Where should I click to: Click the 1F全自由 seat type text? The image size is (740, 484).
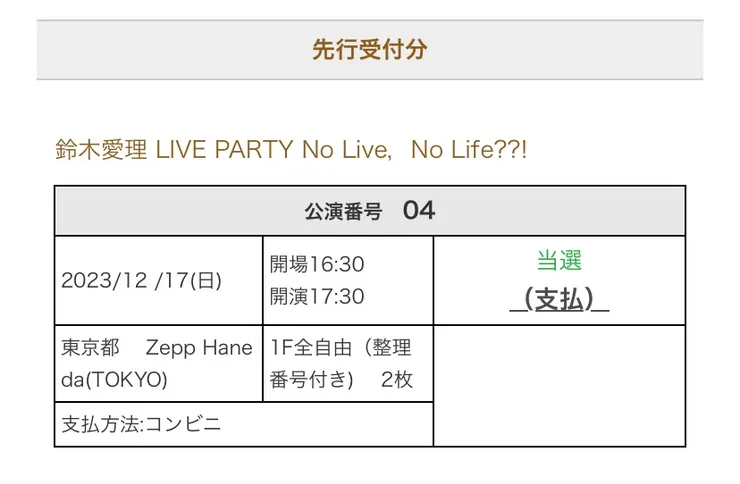click(308, 348)
